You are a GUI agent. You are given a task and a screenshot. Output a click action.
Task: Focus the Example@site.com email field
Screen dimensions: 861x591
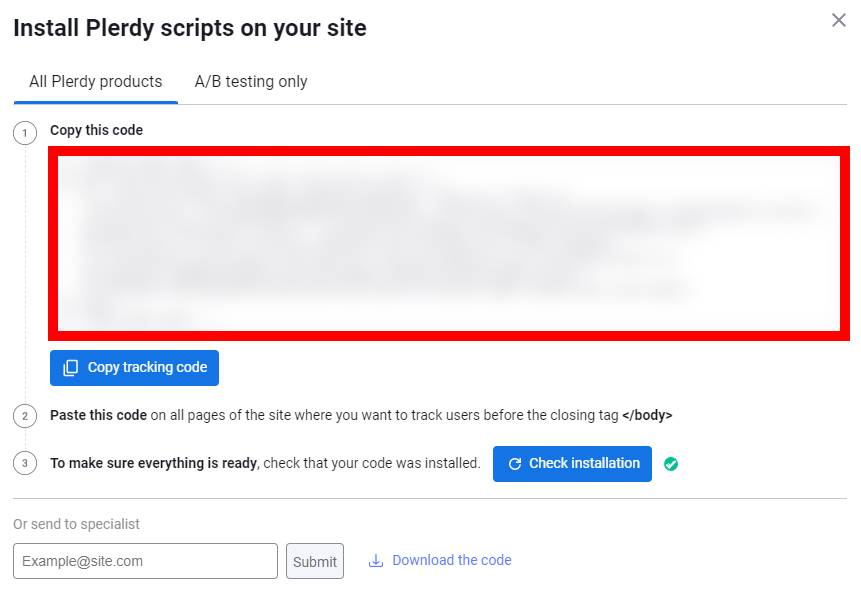click(x=146, y=561)
